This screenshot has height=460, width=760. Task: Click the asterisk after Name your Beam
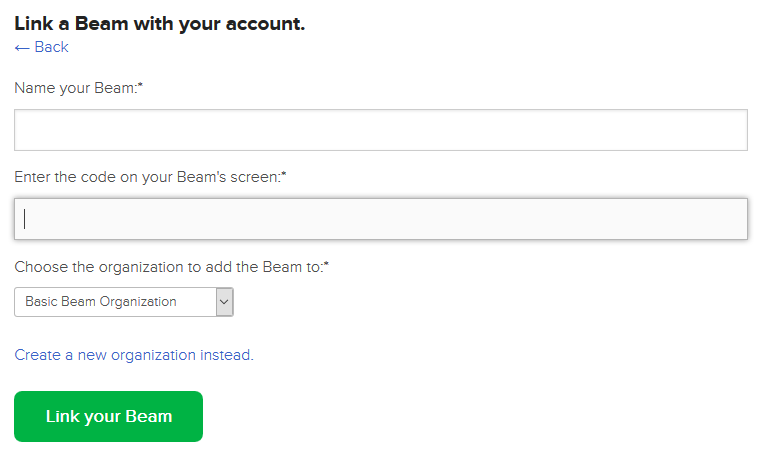(141, 87)
